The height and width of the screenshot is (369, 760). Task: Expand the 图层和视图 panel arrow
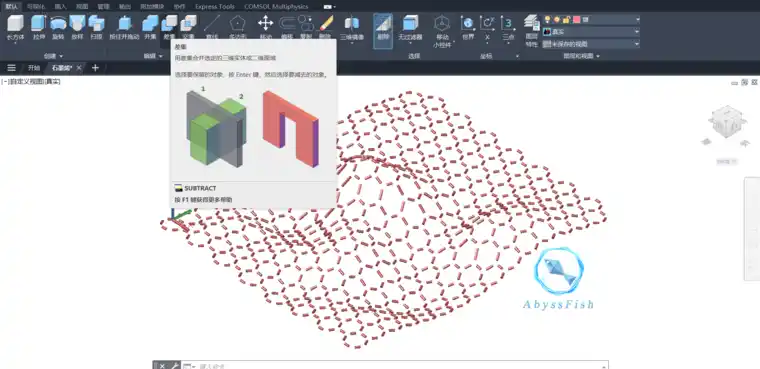tap(598, 56)
